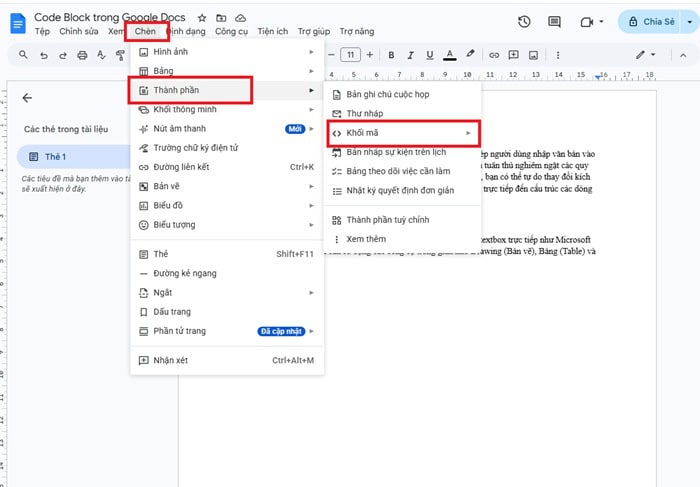Screen dimensions: 700x487
Task: Undo the last action
Action: pos(43,55)
